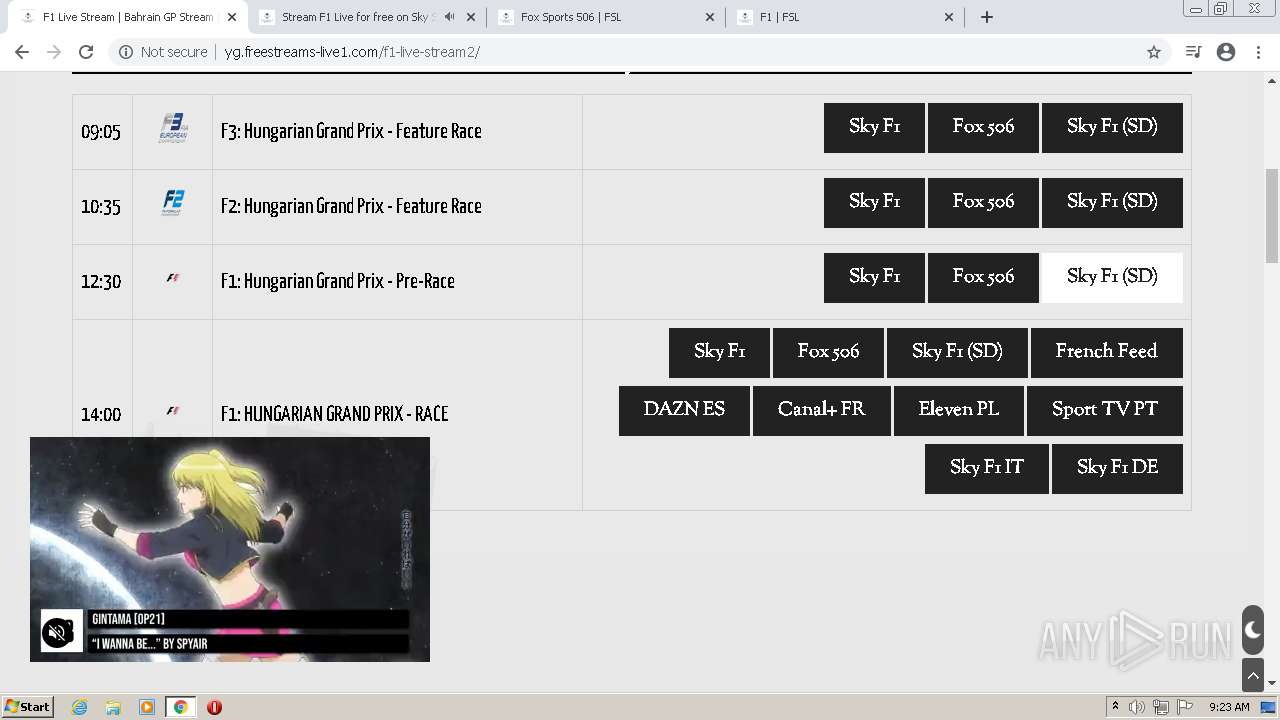1280x720 pixels.
Task: Open Fox 506 stream for F3 Feature Race
Action: pyautogui.click(x=983, y=128)
